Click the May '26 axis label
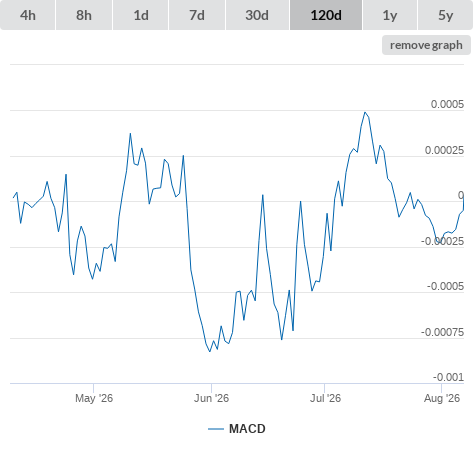 94,398
